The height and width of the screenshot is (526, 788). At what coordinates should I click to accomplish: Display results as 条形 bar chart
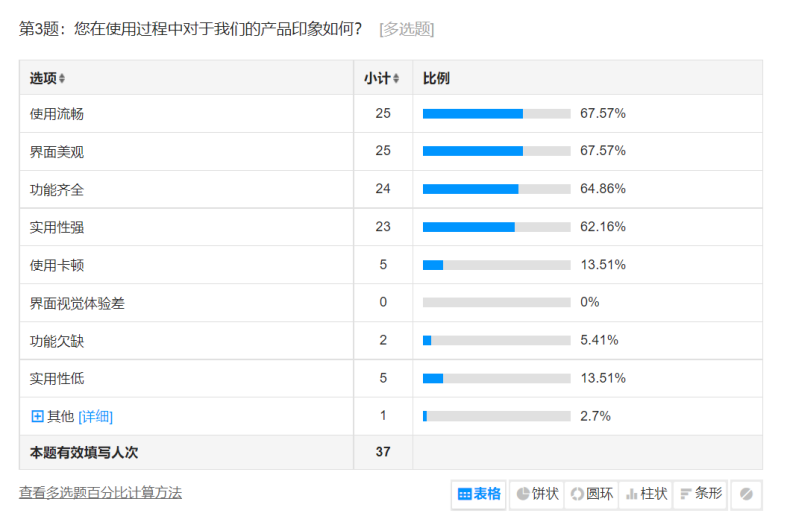pyautogui.click(x=700, y=494)
